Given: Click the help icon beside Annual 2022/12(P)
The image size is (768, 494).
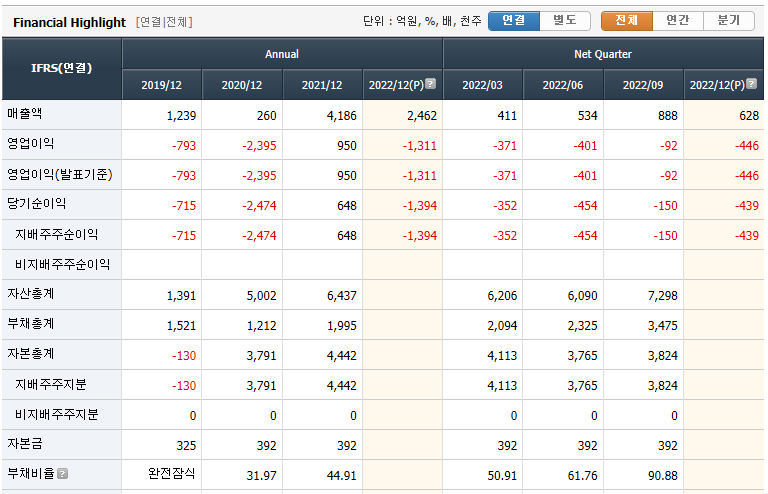Looking at the screenshot, I should (x=430, y=84).
